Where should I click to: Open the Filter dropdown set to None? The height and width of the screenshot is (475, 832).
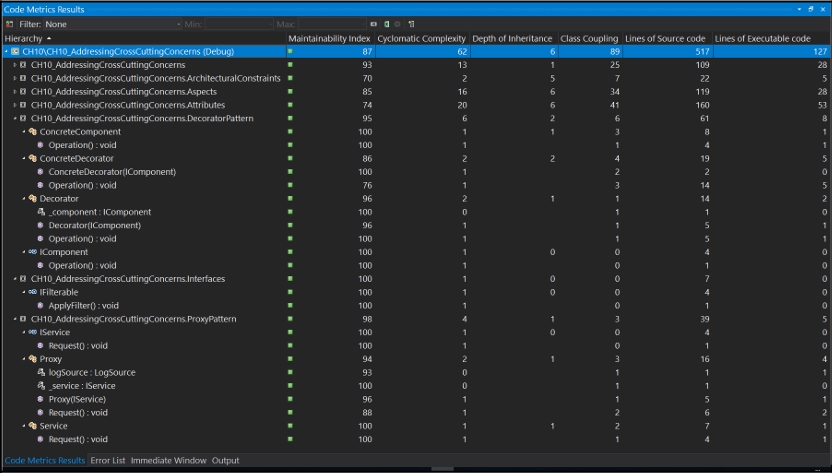click(x=112, y=24)
